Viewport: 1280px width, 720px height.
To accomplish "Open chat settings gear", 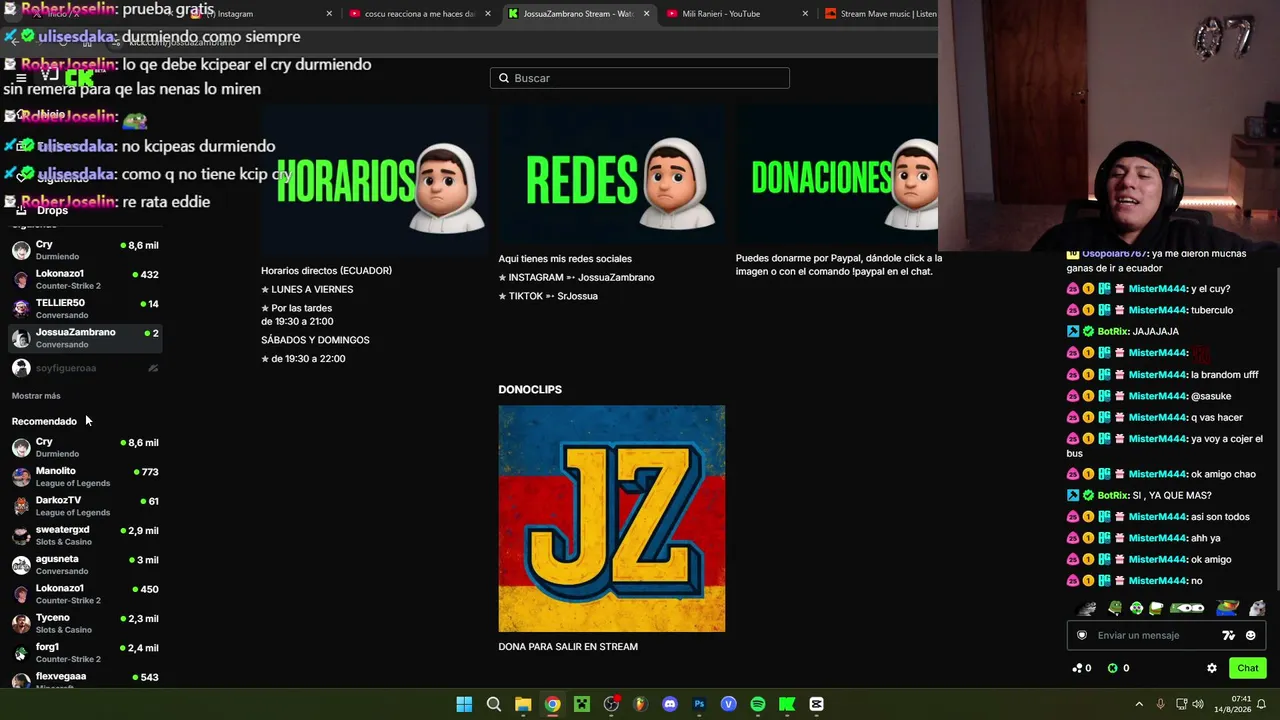I will coord(1212,668).
